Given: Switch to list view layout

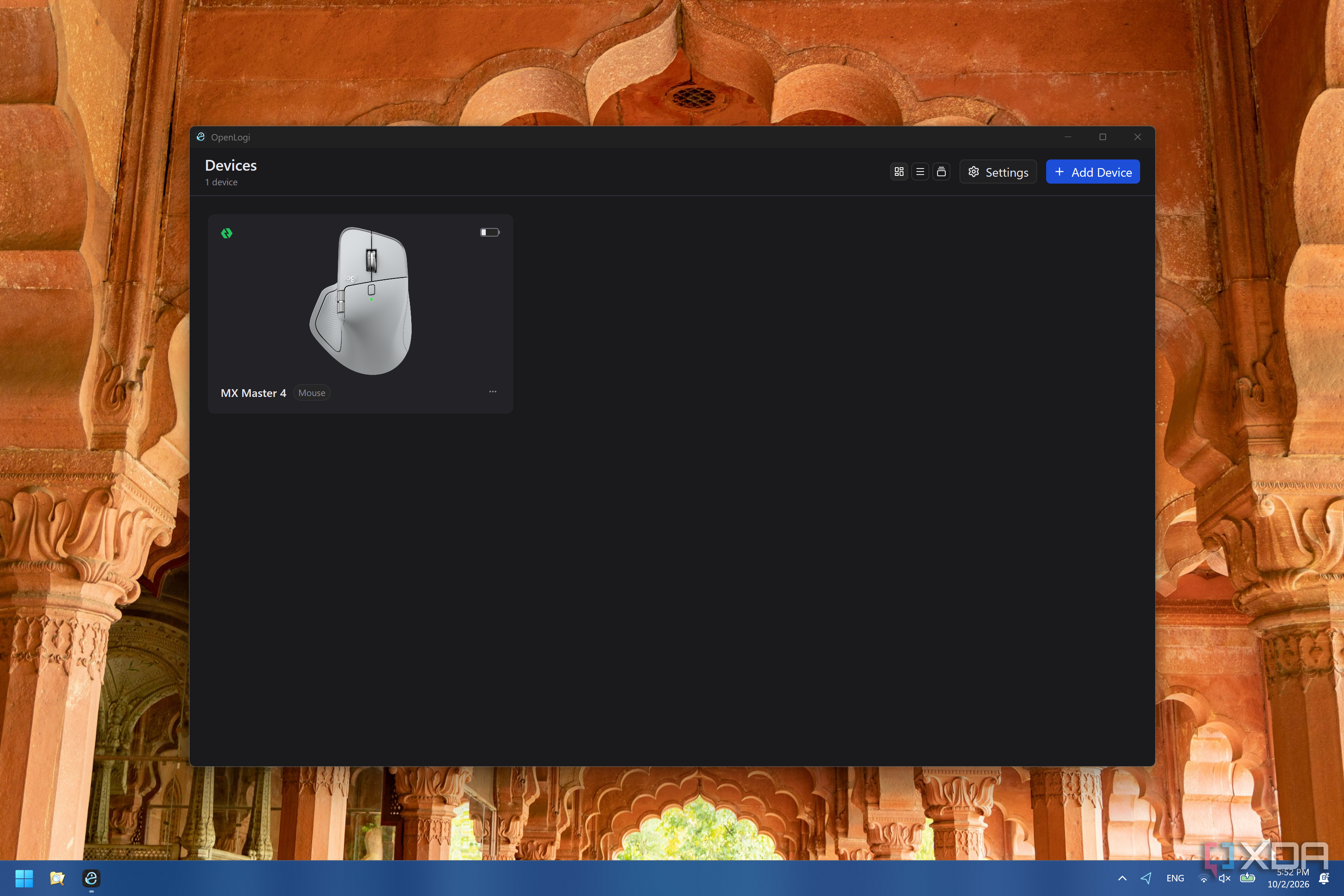Looking at the screenshot, I should 920,172.
